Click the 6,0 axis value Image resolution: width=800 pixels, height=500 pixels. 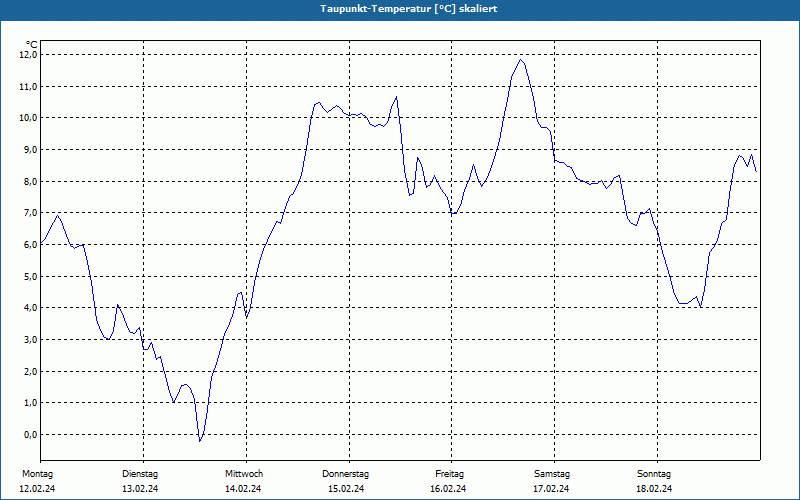pyautogui.click(x=30, y=244)
